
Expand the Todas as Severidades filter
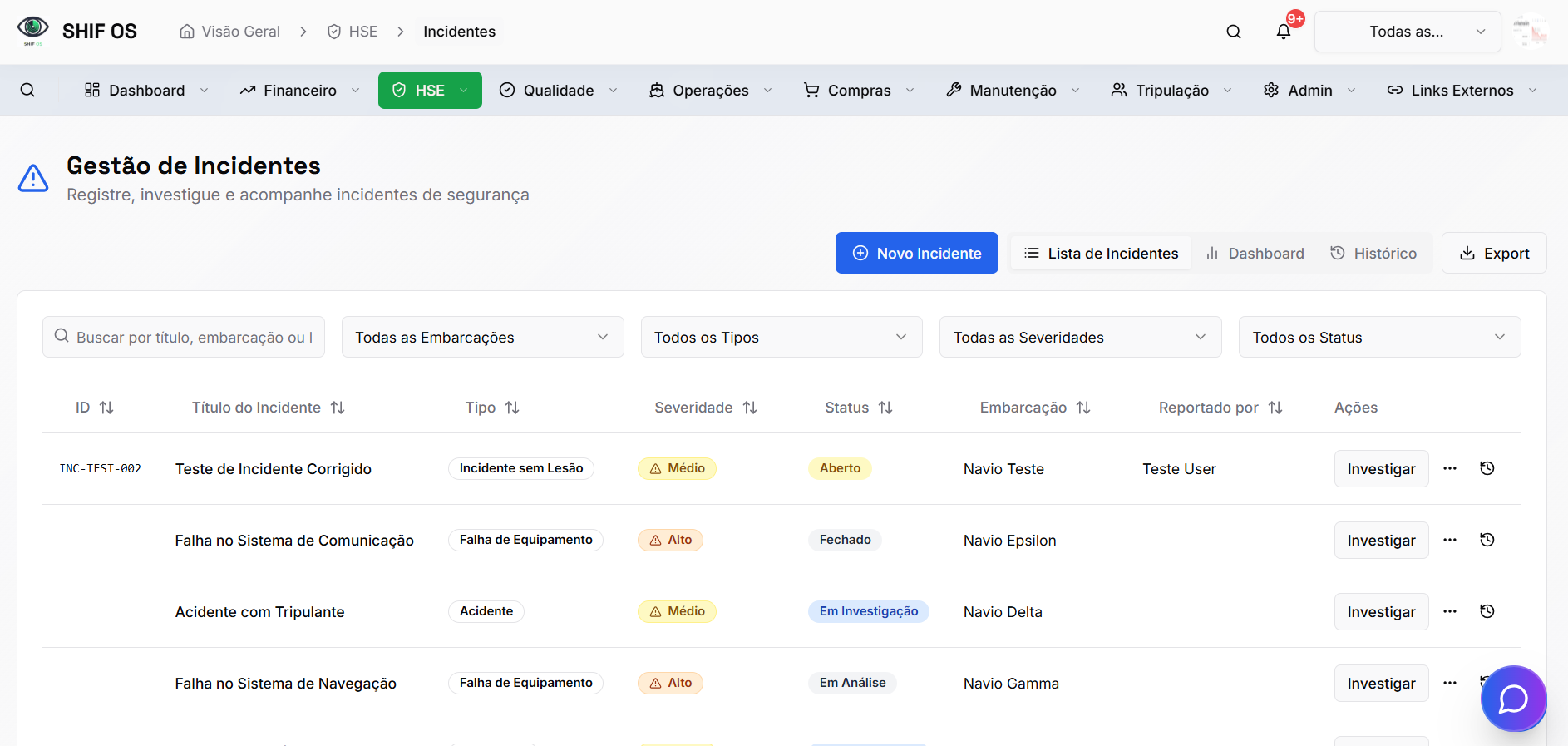pos(1079,337)
